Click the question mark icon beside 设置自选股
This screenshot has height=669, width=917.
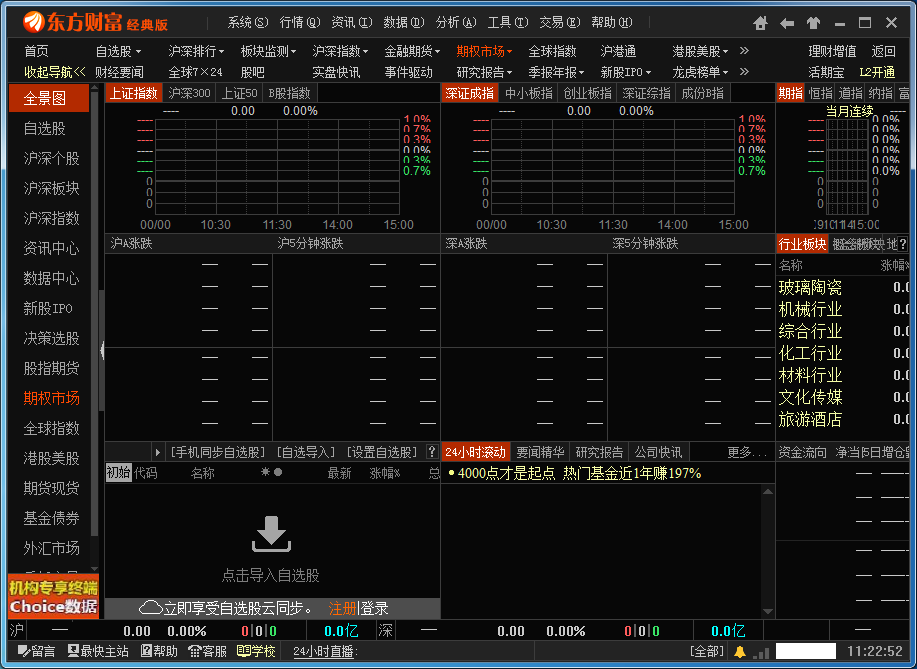click(432, 452)
